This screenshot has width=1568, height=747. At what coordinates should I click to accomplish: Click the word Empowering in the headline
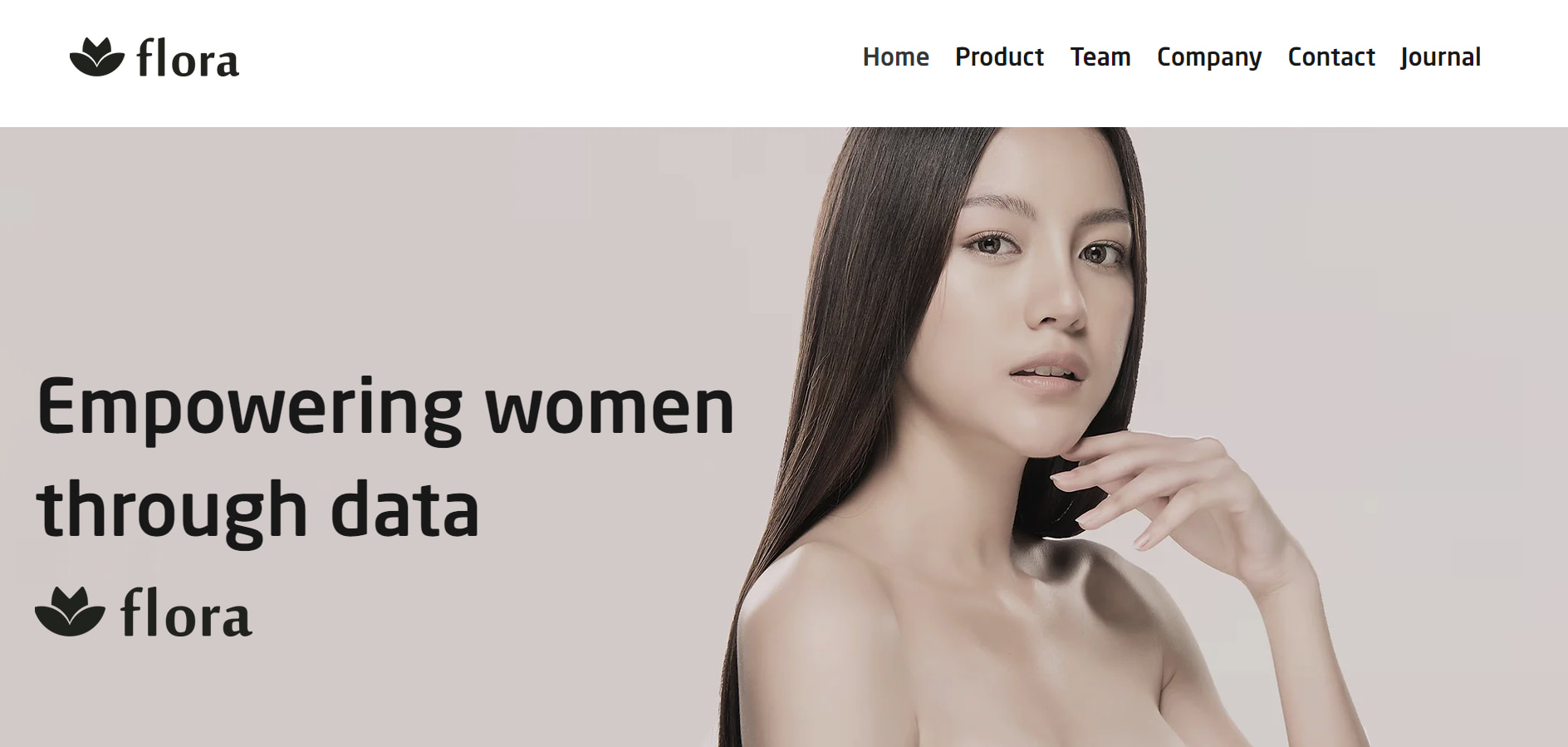[x=250, y=410]
